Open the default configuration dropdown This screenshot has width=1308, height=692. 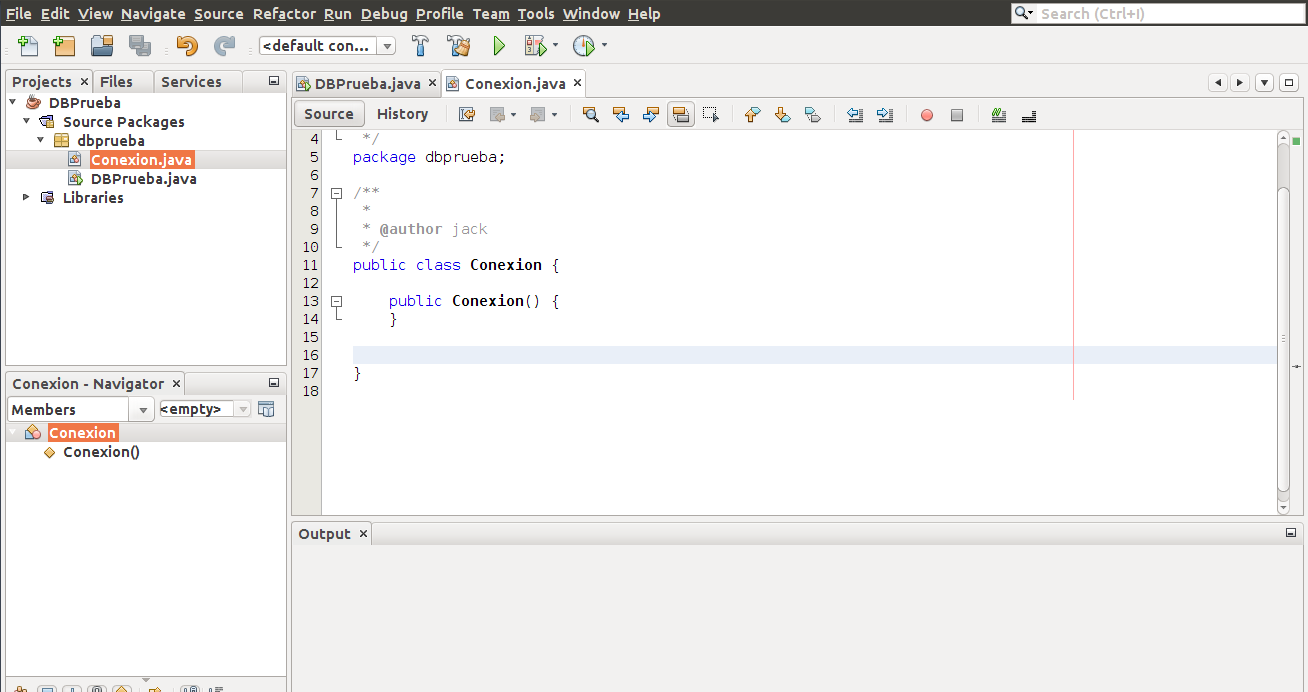[386, 45]
